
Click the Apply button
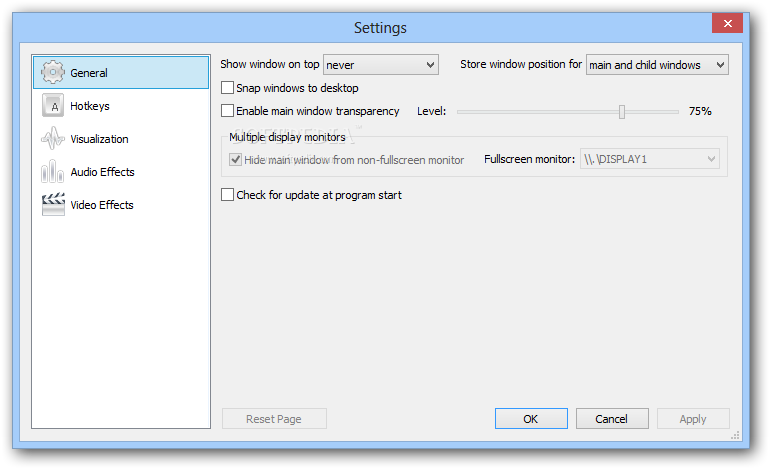(x=693, y=419)
